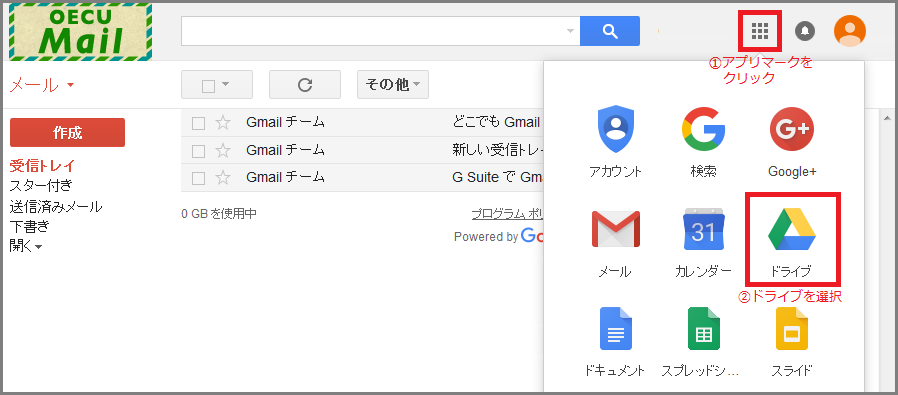Open search options dropdown arrow

click(x=570, y=31)
